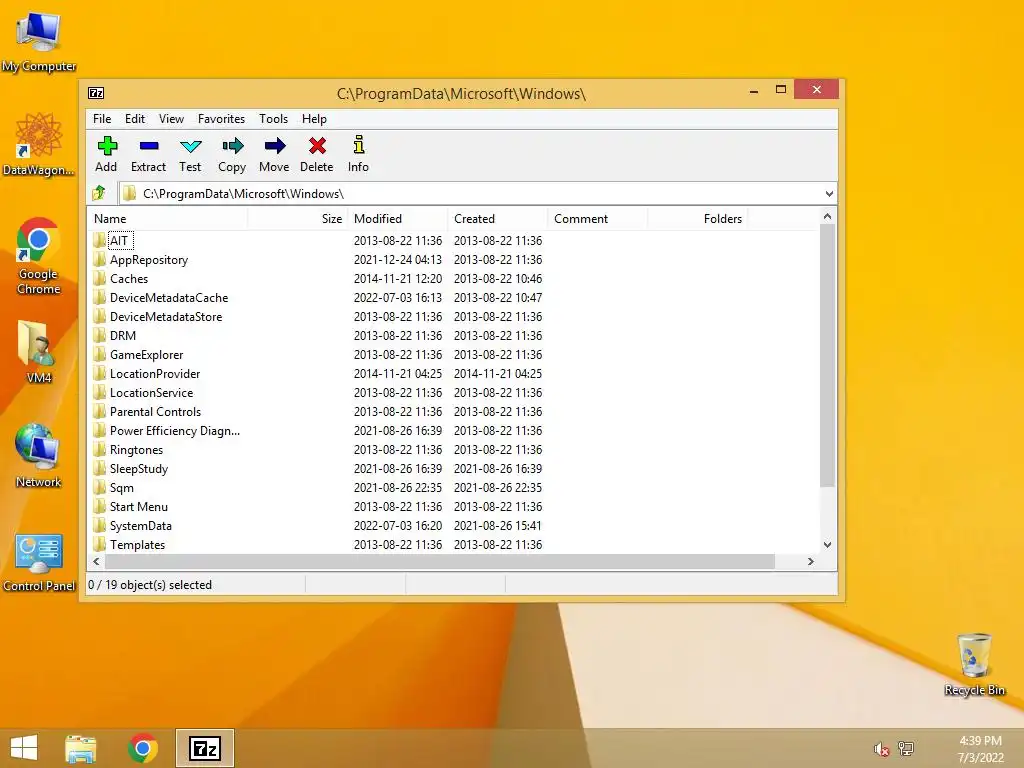The height and width of the screenshot is (768, 1024).
Task: Open the Edit menu
Action: [135, 119]
